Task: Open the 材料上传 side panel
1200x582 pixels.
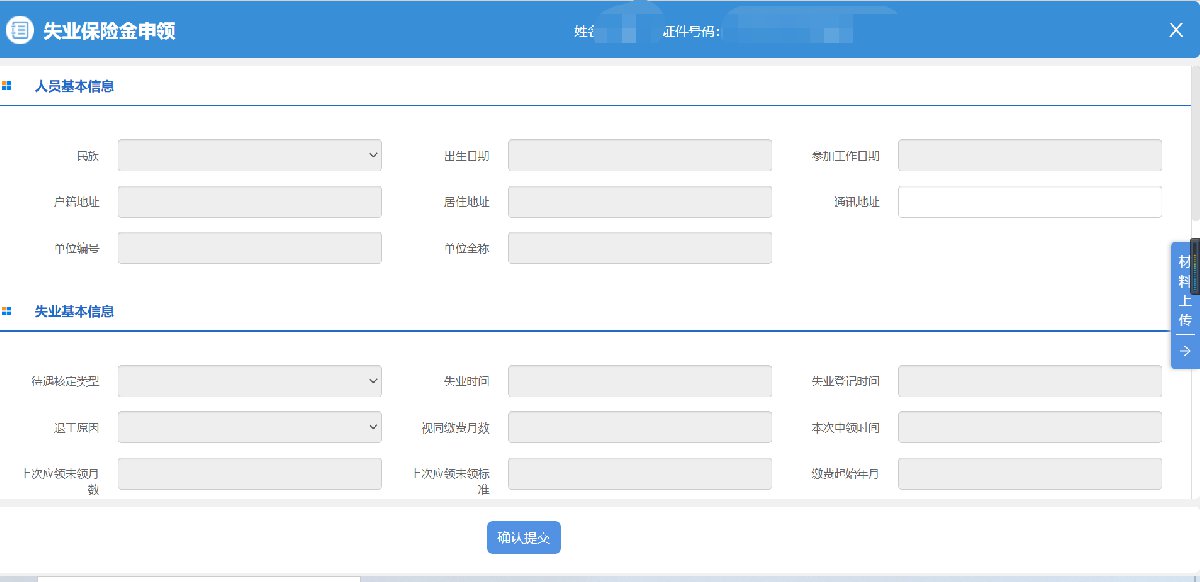Action: (x=1185, y=290)
